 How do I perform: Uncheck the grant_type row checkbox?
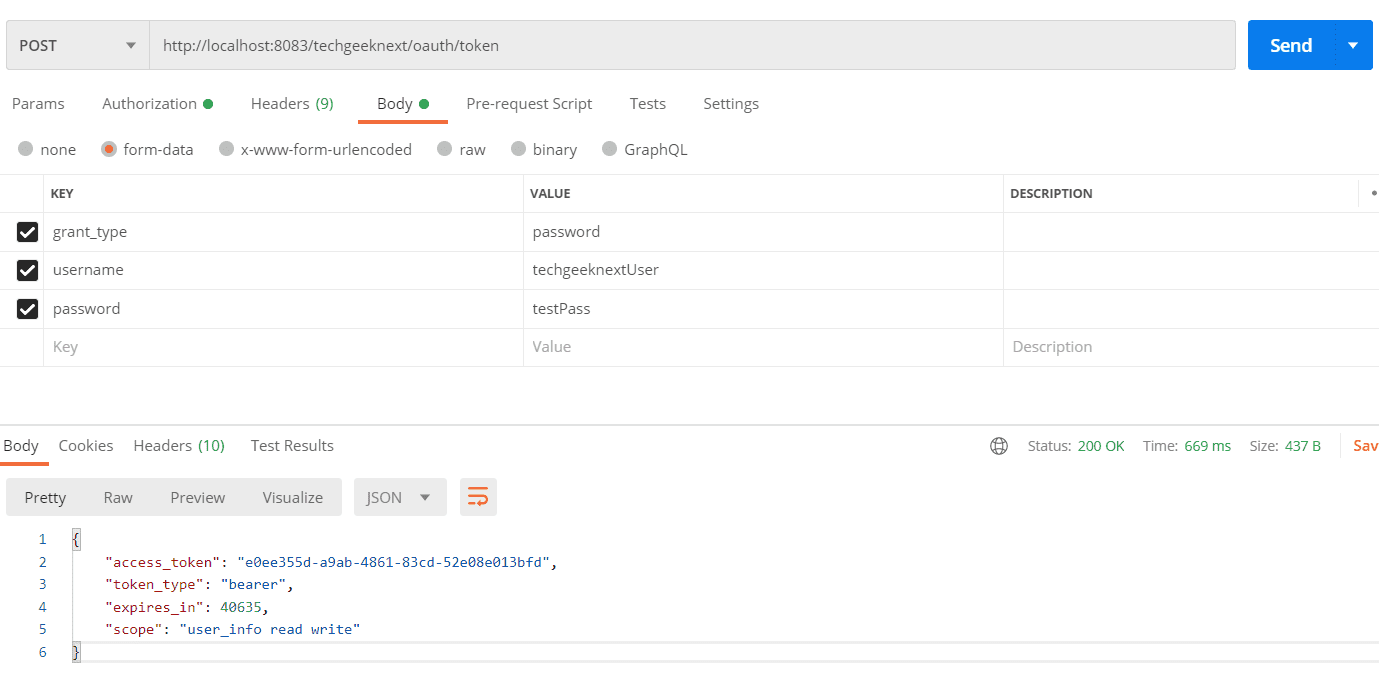tap(27, 232)
